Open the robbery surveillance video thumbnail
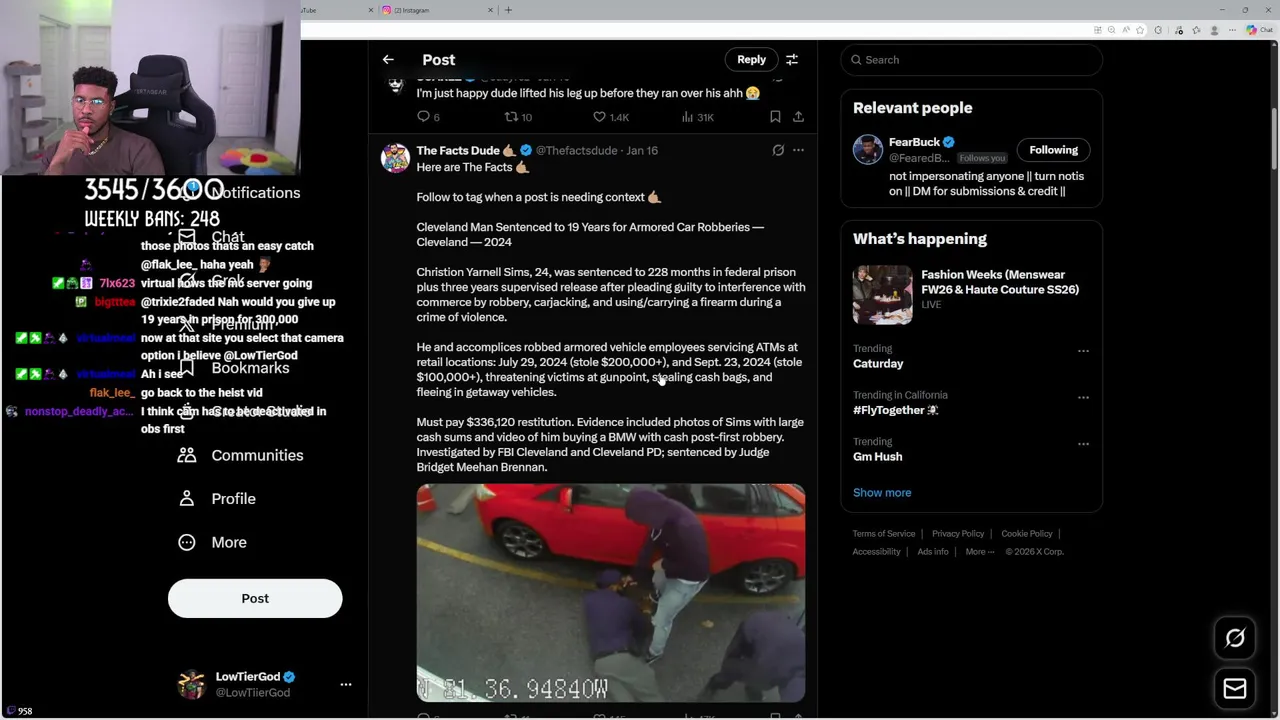This screenshot has width=1280, height=720. click(x=611, y=593)
